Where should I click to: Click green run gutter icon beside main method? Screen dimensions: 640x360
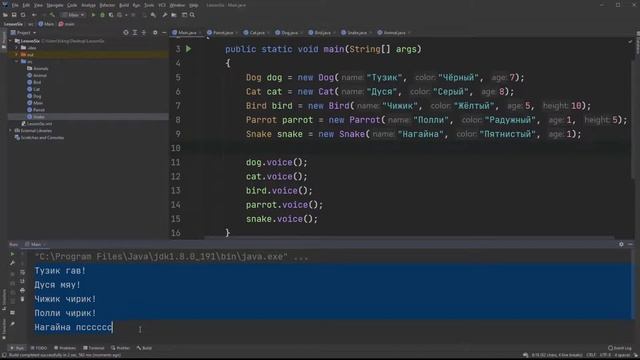pos(189,49)
